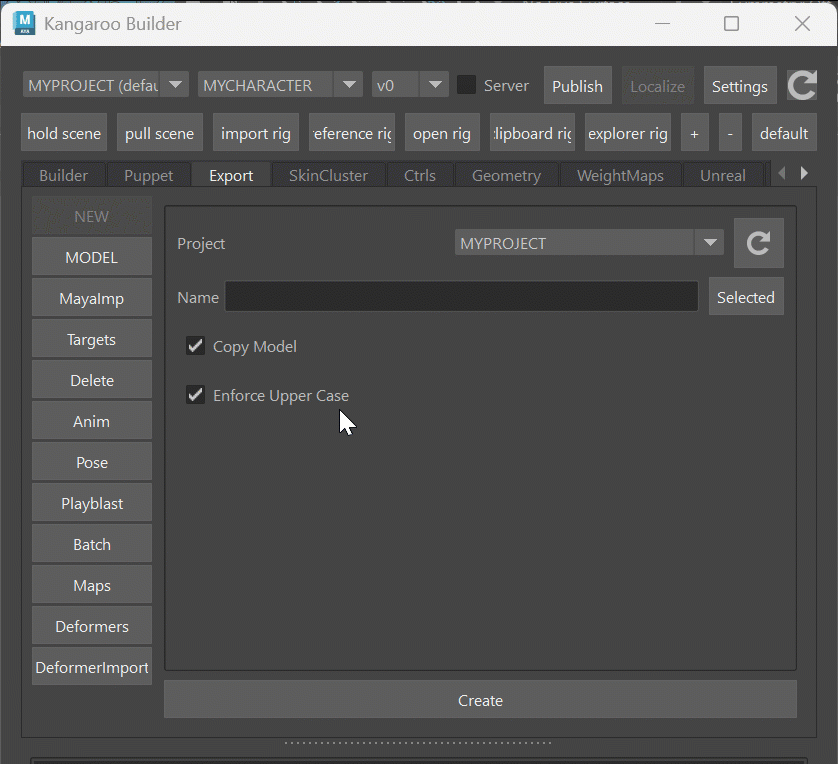838x764 pixels.
Task: Refresh the Project list icon
Action: (758, 243)
